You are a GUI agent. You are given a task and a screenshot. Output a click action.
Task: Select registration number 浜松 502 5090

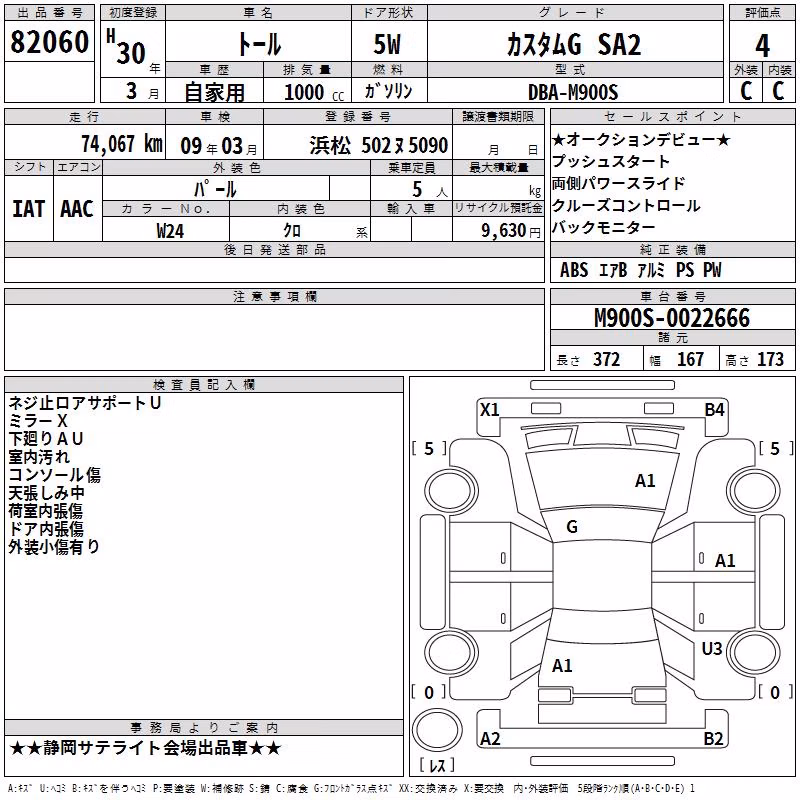(379, 145)
